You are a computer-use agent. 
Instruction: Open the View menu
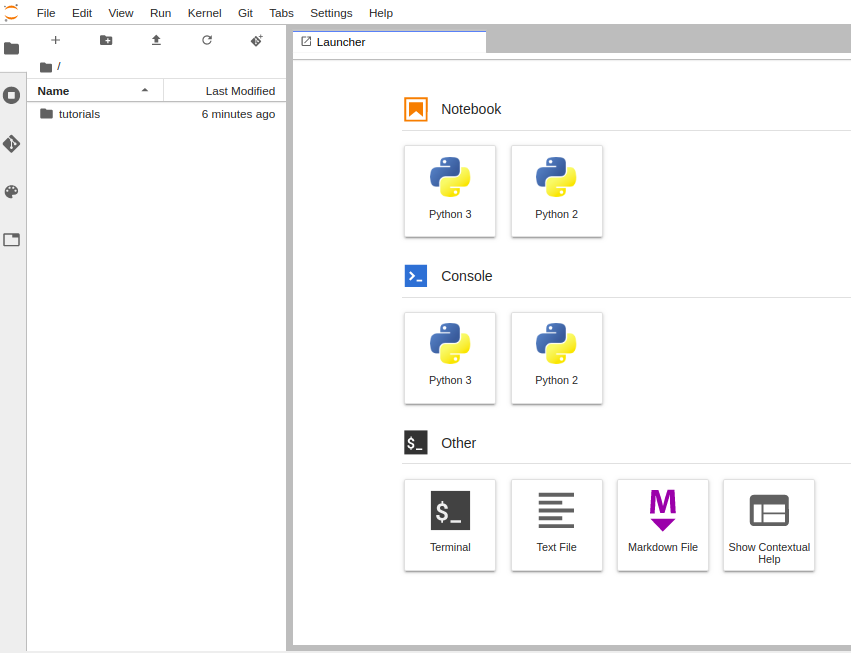(x=120, y=13)
